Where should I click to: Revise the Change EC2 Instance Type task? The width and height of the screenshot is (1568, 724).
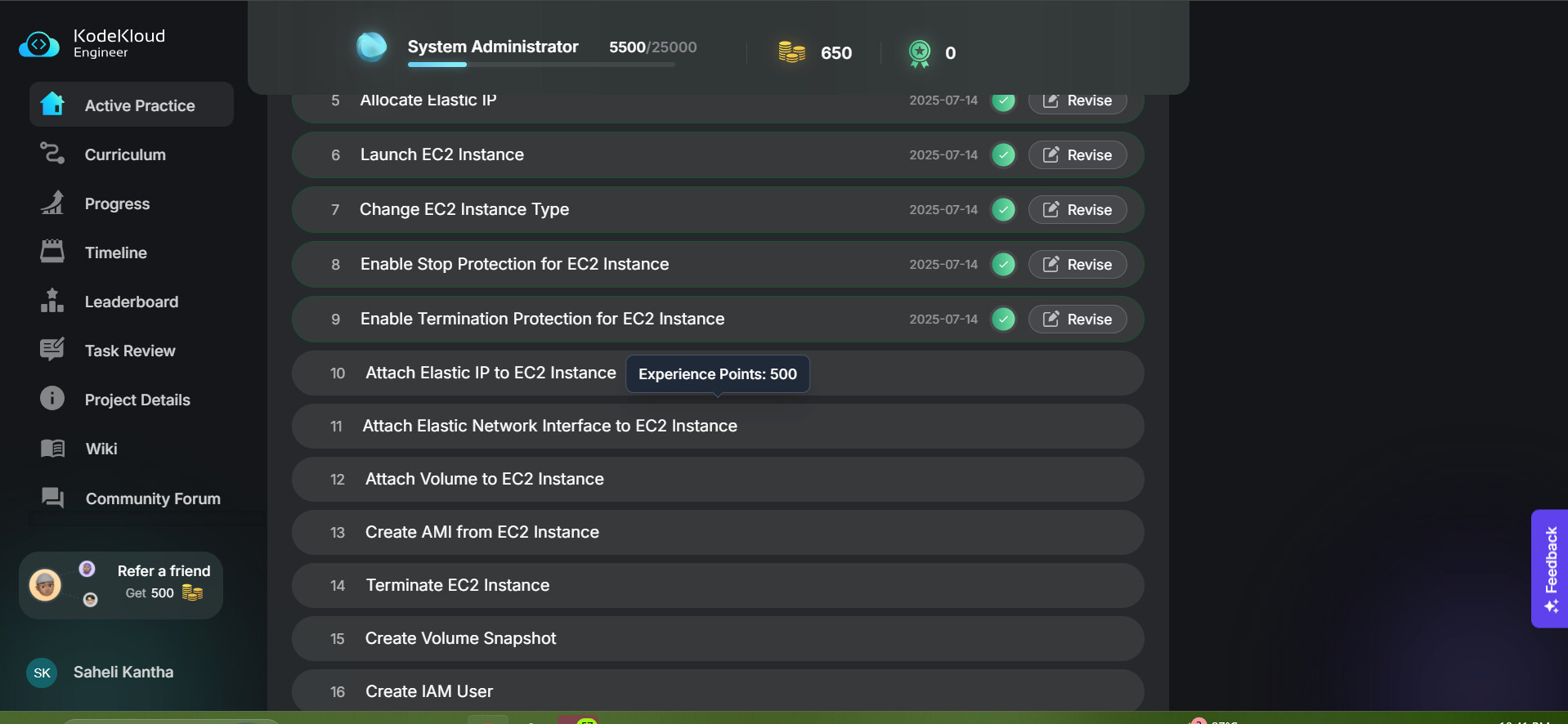[1077, 210]
